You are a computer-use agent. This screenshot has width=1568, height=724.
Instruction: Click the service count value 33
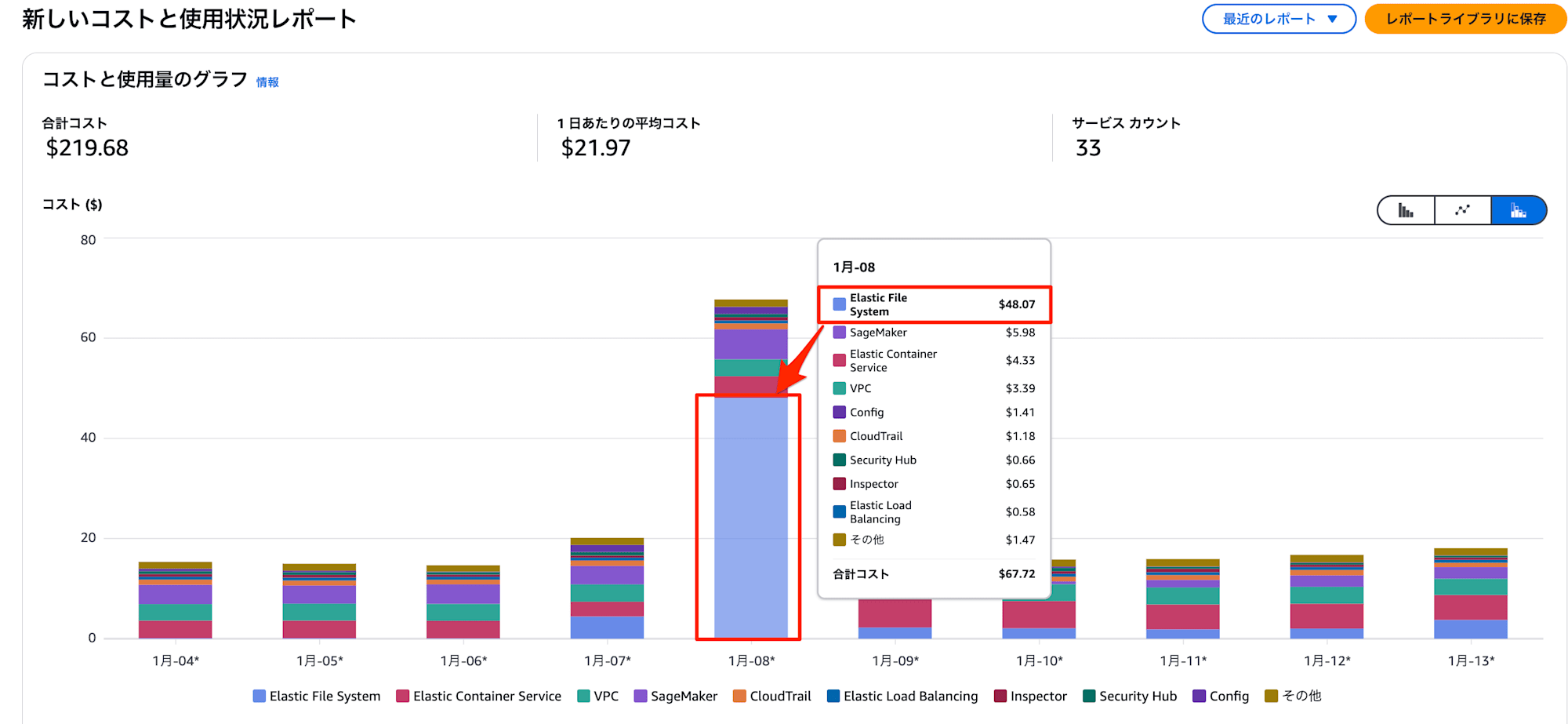(x=1088, y=147)
